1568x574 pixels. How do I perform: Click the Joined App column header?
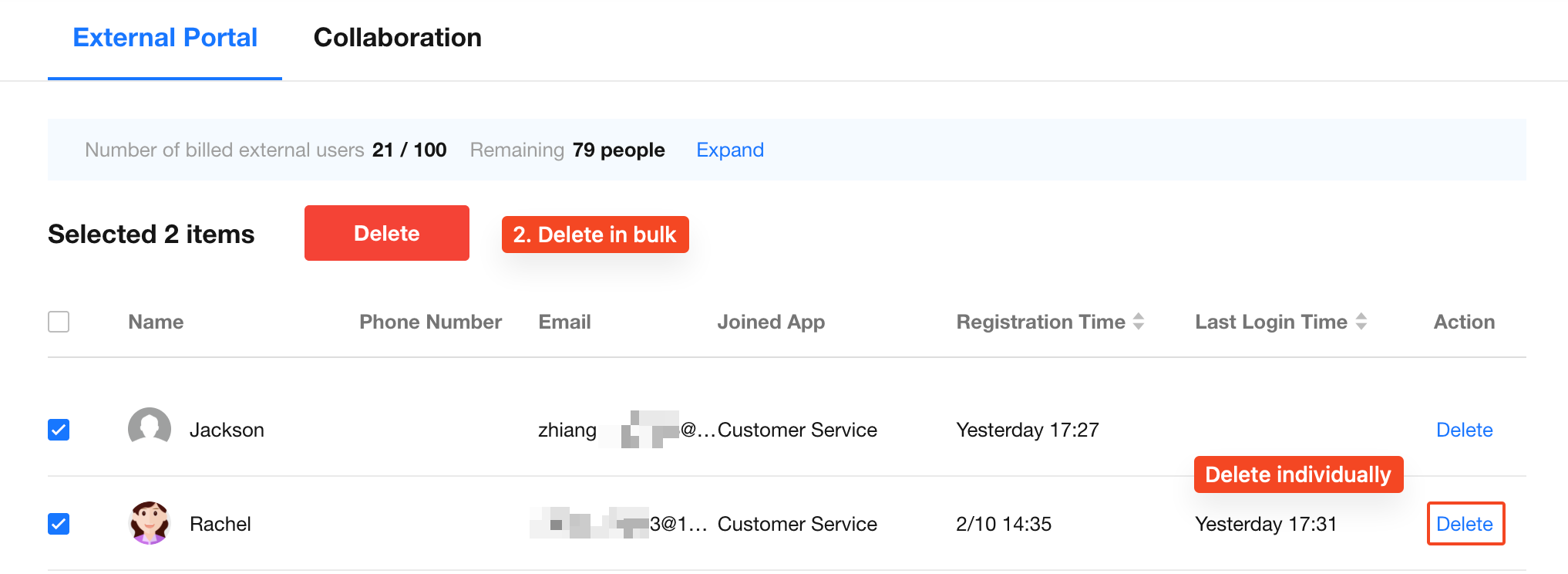tap(771, 322)
